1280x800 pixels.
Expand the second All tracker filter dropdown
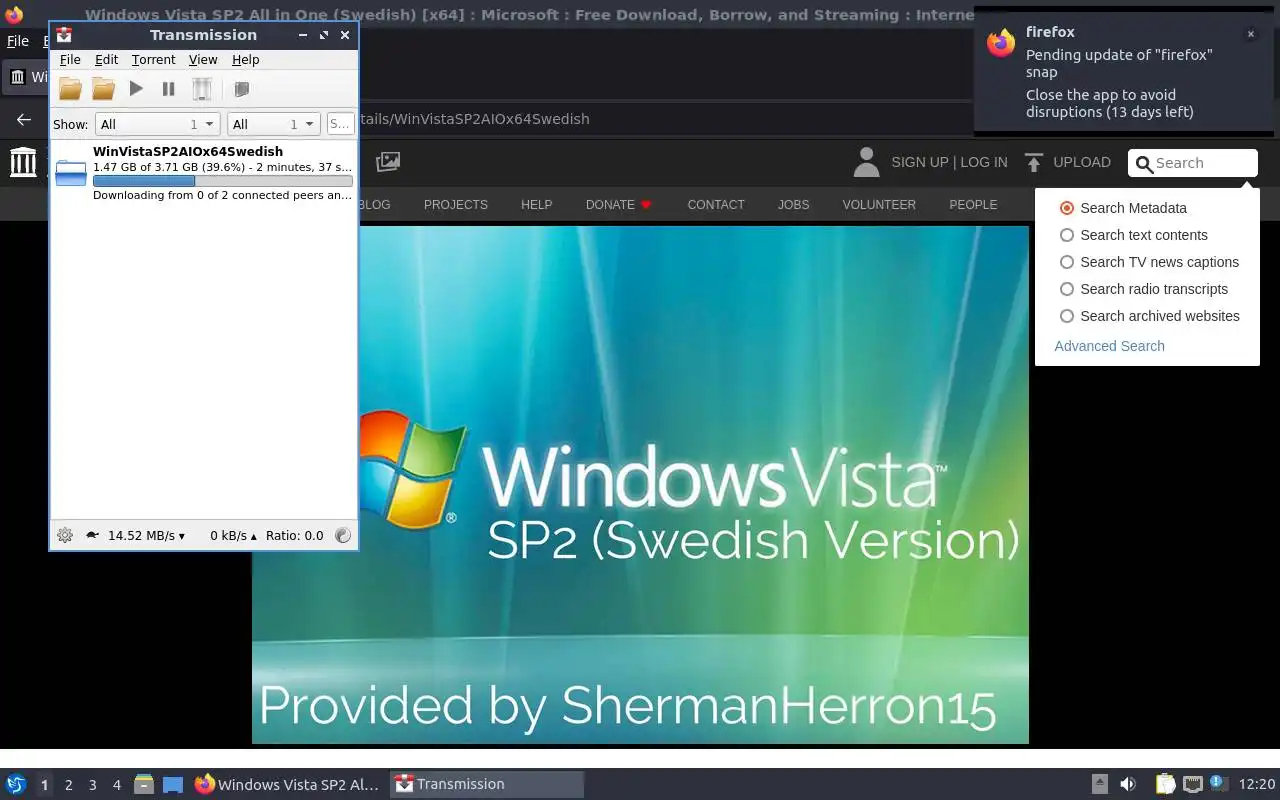tap(272, 124)
